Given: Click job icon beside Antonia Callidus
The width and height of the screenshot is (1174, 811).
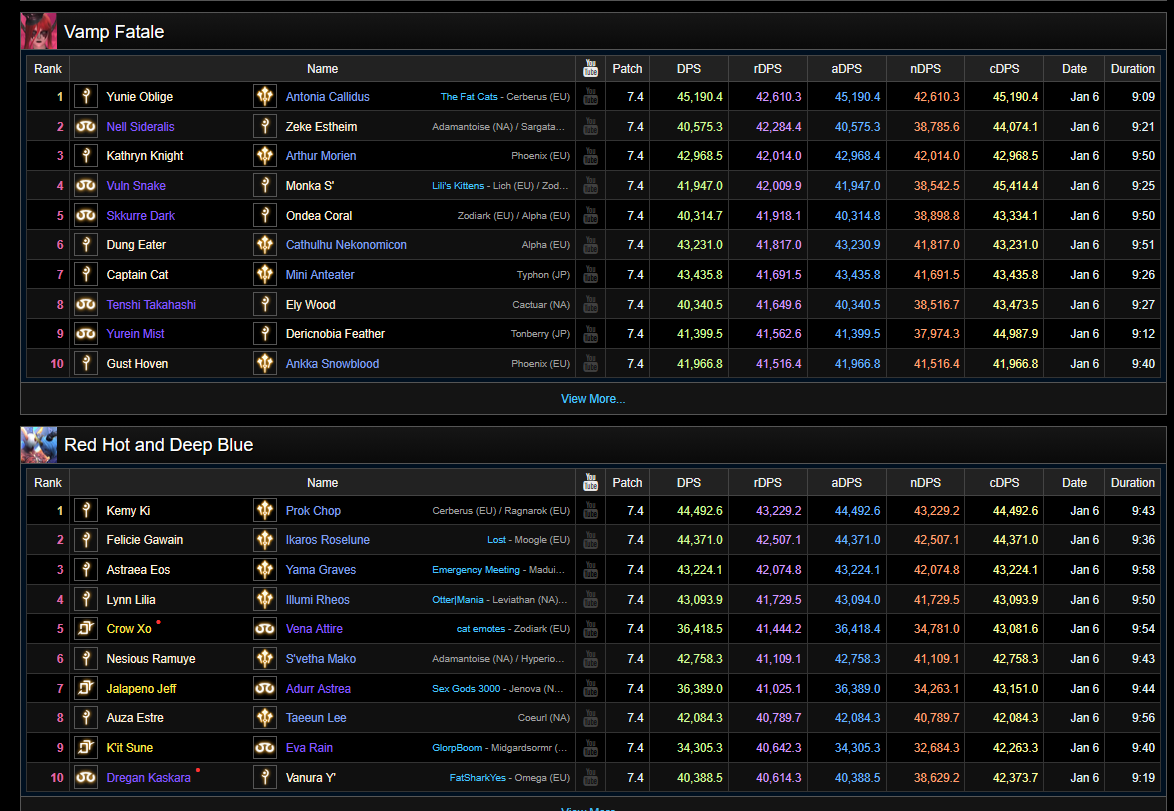Looking at the screenshot, I should (265, 97).
